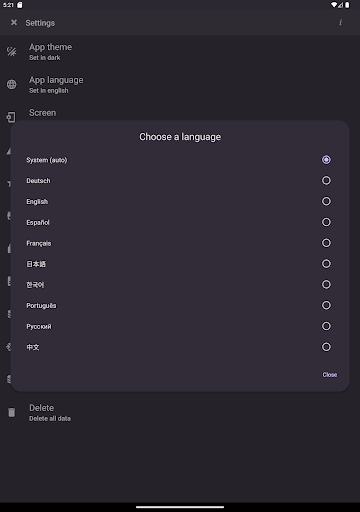Image resolution: width=360 pixels, height=512 pixels.
Task: Select the Korean 한국어 radio button
Action: (326, 284)
